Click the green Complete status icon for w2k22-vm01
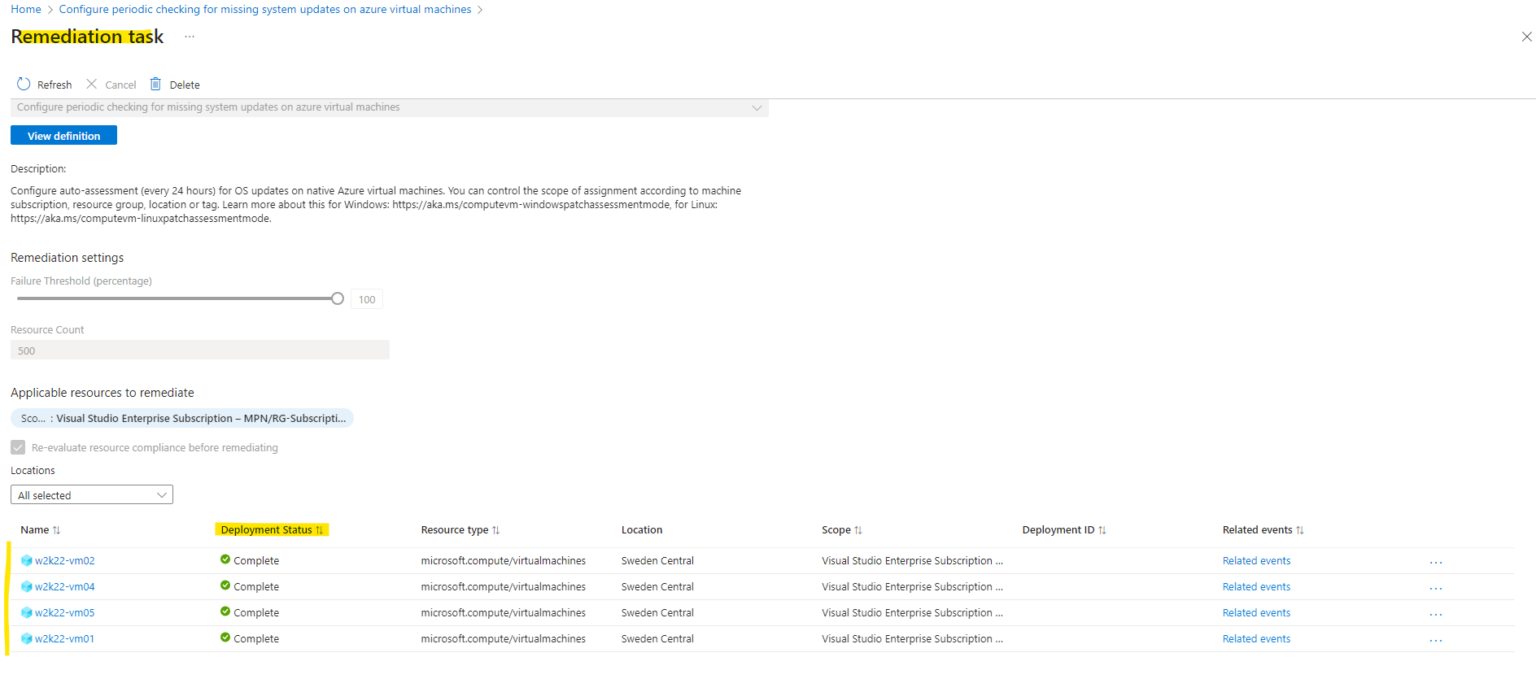 [225, 638]
